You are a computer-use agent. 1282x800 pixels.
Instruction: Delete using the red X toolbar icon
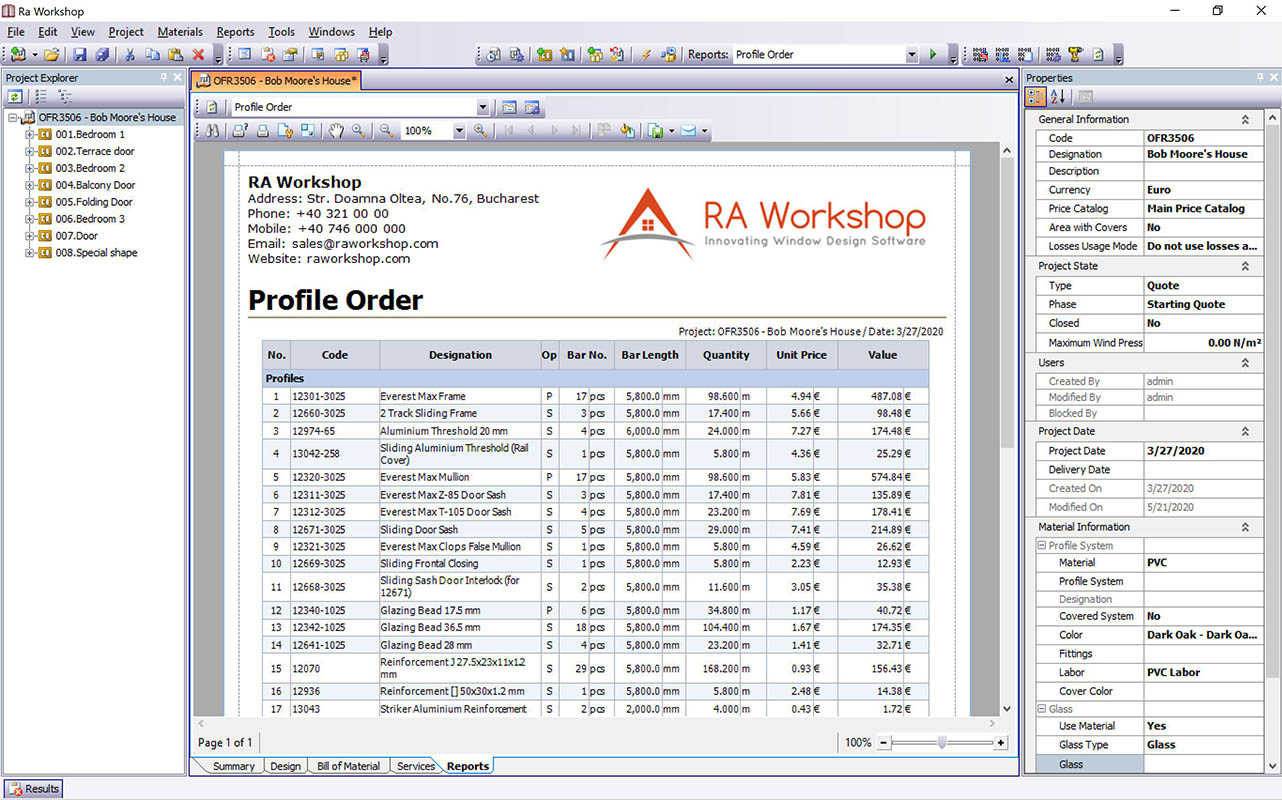pos(198,55)
